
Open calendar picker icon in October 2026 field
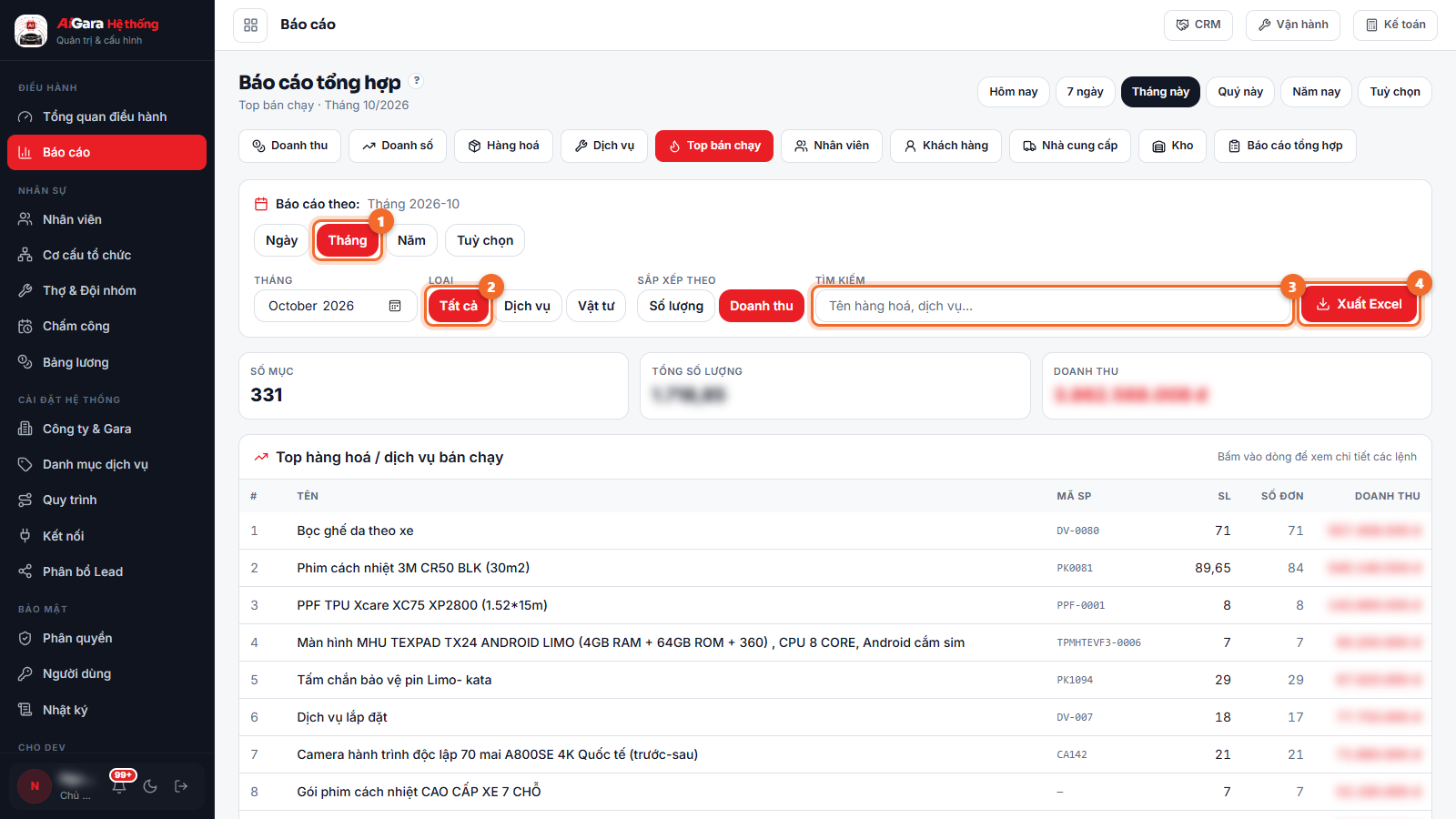pos(395,306)
